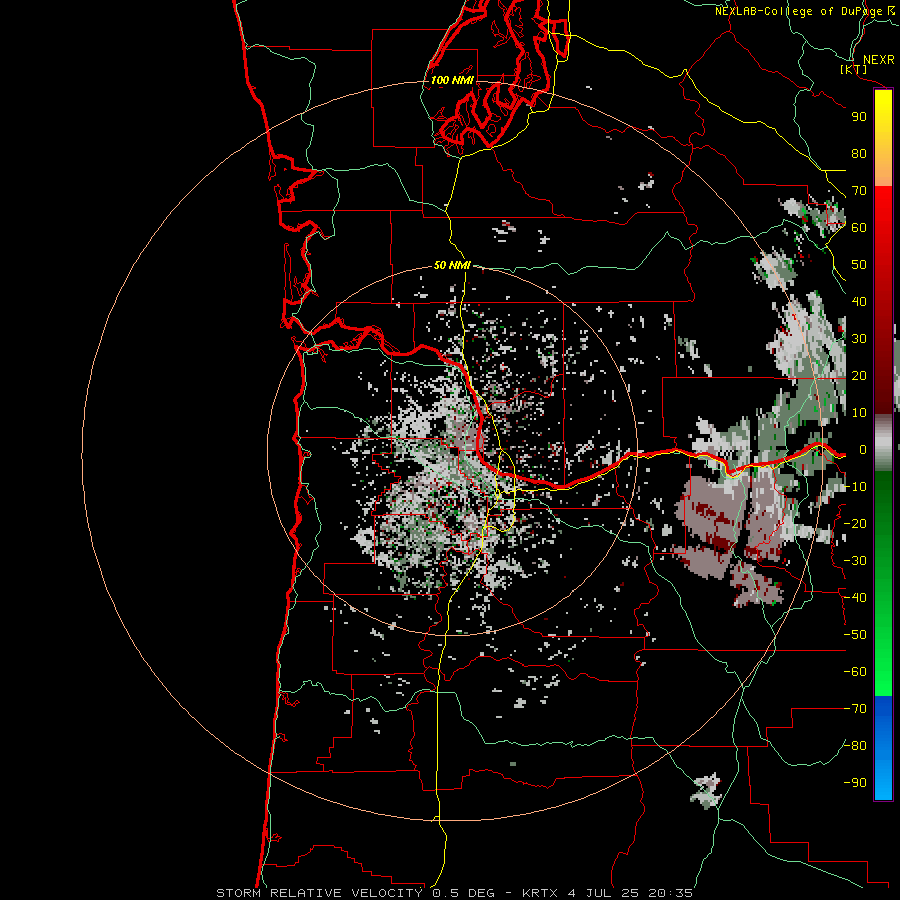Select the 90 value on velocity scale
Viewport: 900px width, 900px height.
coord(859,117)
